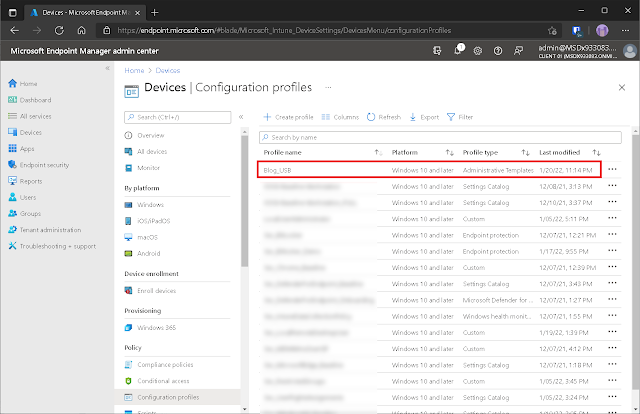Screen dimensions: 640x414
Task: Open Tenant administration
Action: 44,230
